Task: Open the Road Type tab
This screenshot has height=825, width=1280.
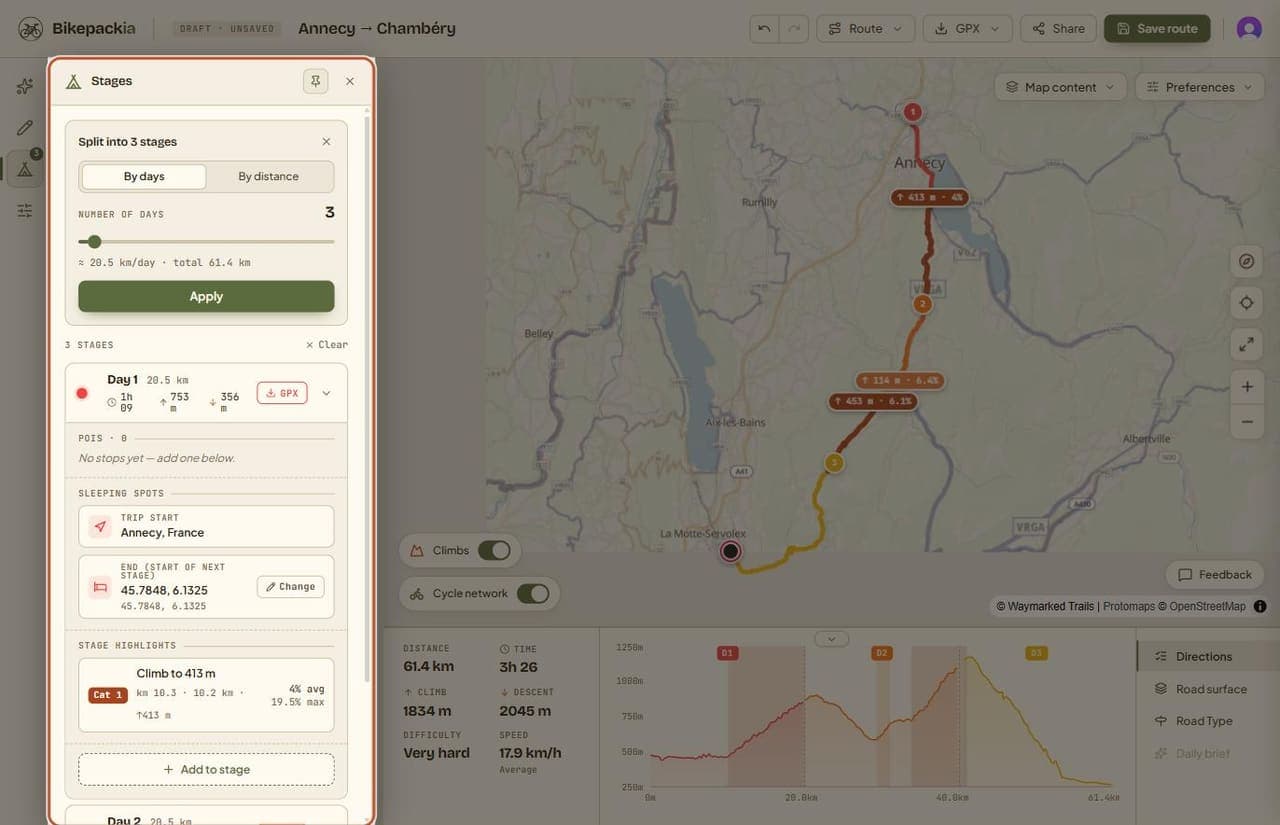Action: point(1208,720)
